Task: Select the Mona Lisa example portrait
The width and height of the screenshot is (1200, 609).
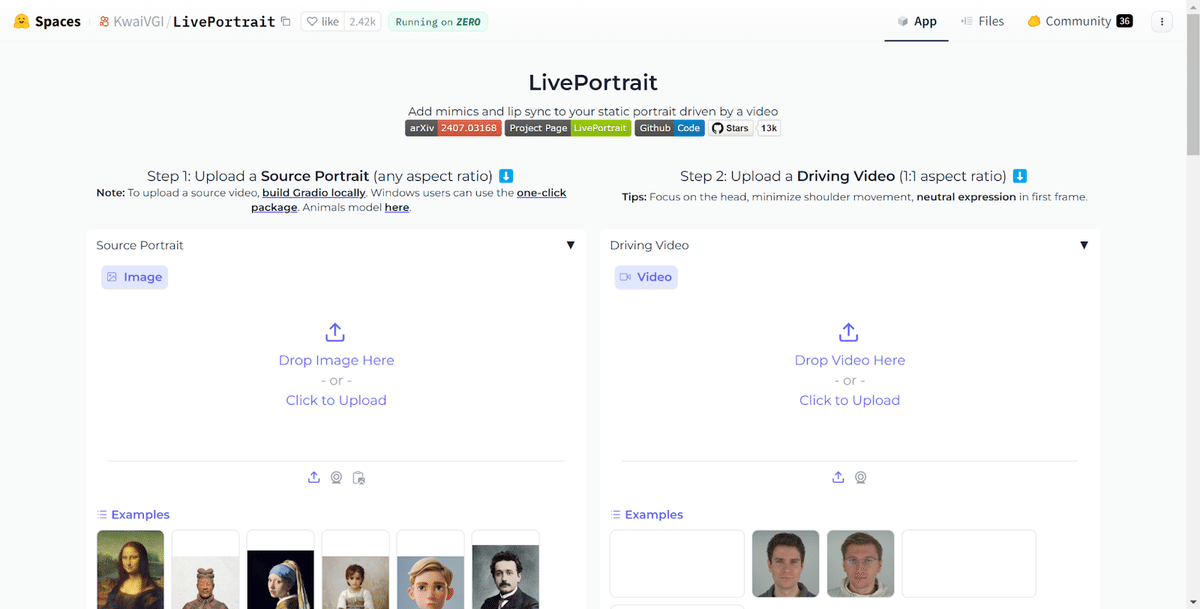Action: tap(129, 570)
